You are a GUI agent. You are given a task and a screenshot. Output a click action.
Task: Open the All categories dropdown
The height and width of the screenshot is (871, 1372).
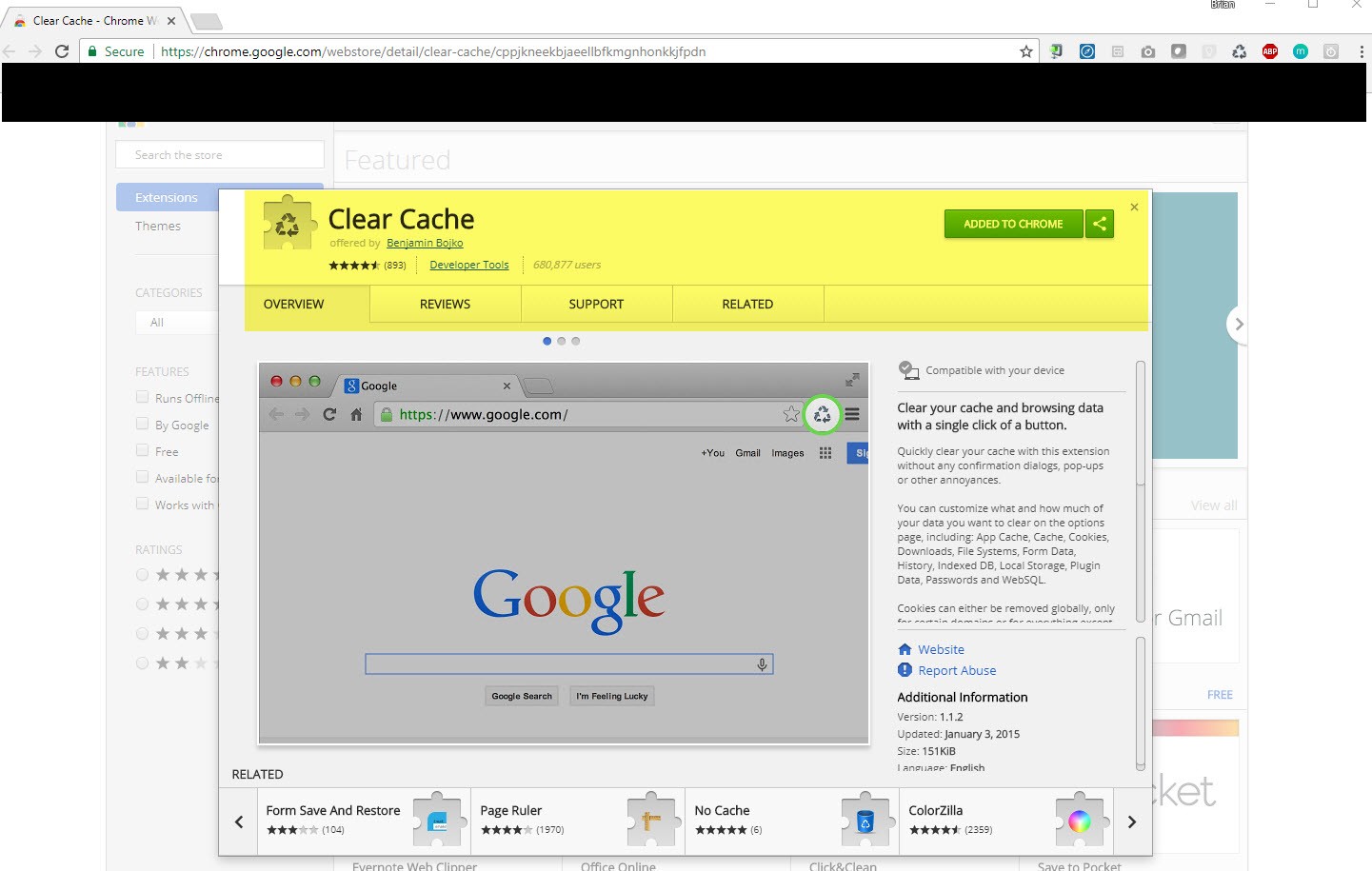point(177,323)
